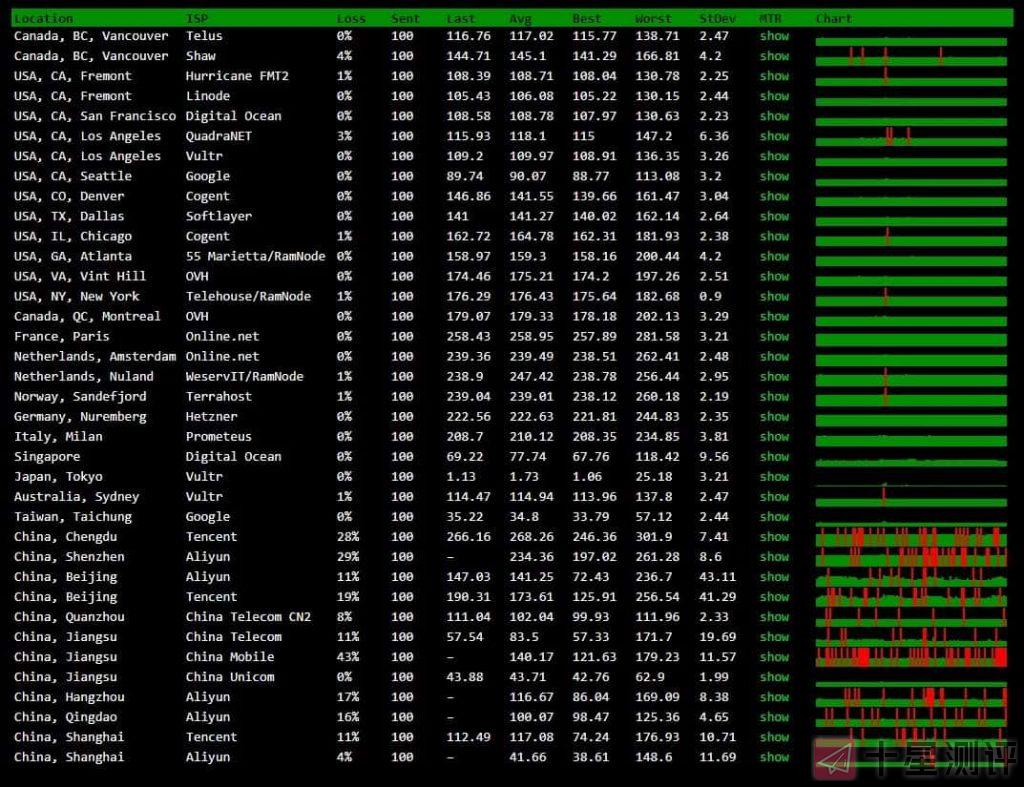Viewport: 1024px width, 787px height.
Task: Click the Worst column header
Action: [x=653, y=18]
